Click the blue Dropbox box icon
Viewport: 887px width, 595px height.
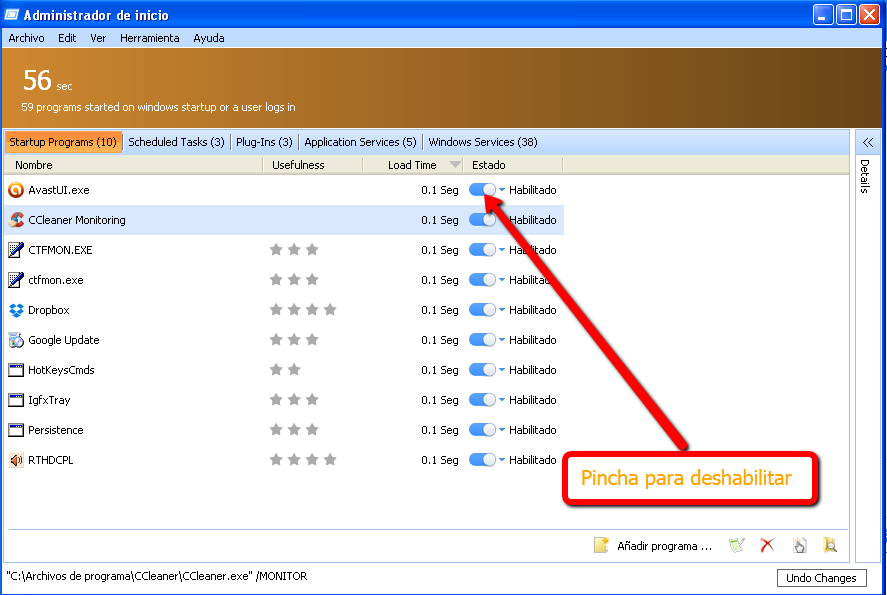16,310
